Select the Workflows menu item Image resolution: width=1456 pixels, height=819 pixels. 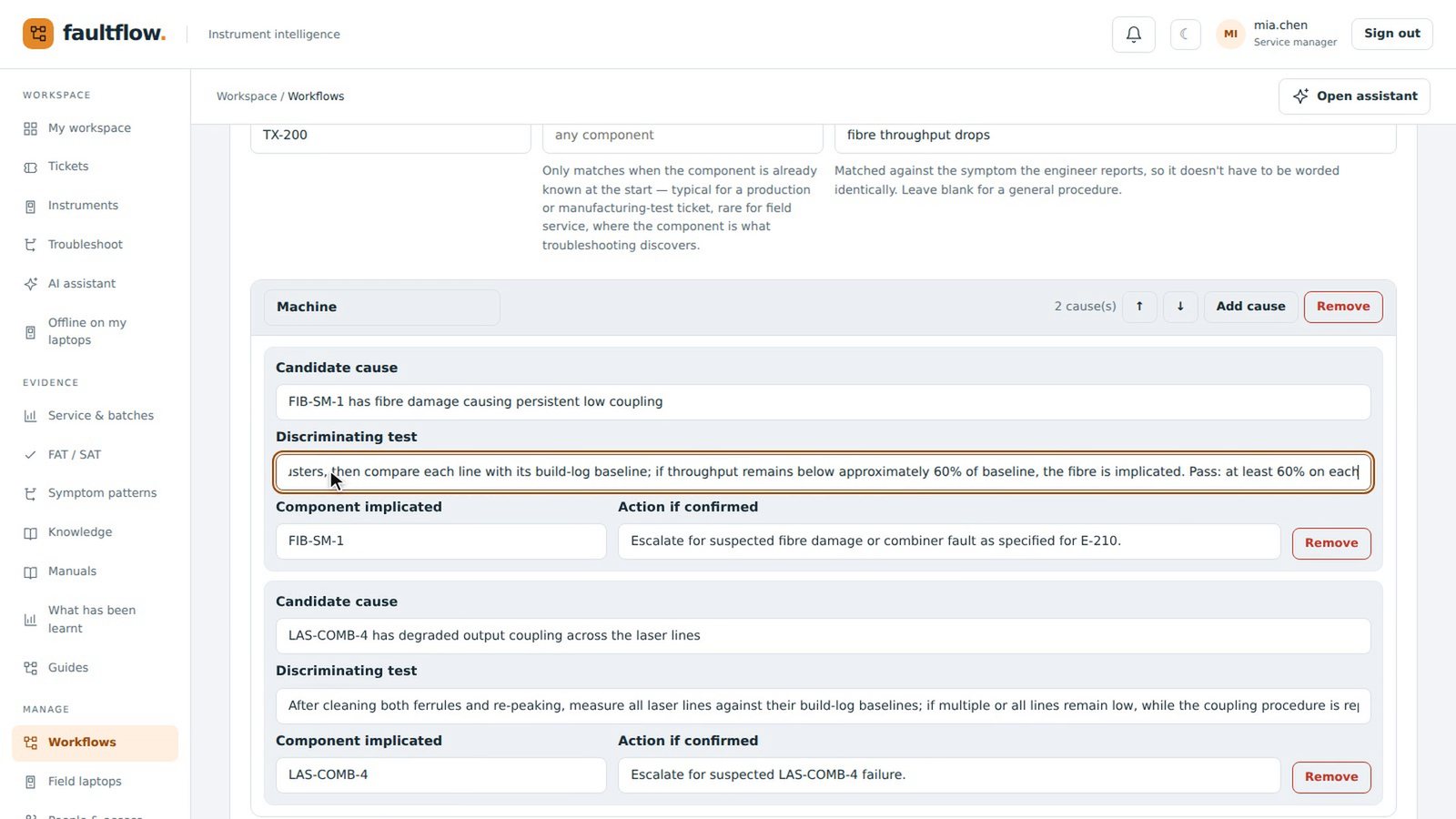pyautogui.click(x=95, y=743)
